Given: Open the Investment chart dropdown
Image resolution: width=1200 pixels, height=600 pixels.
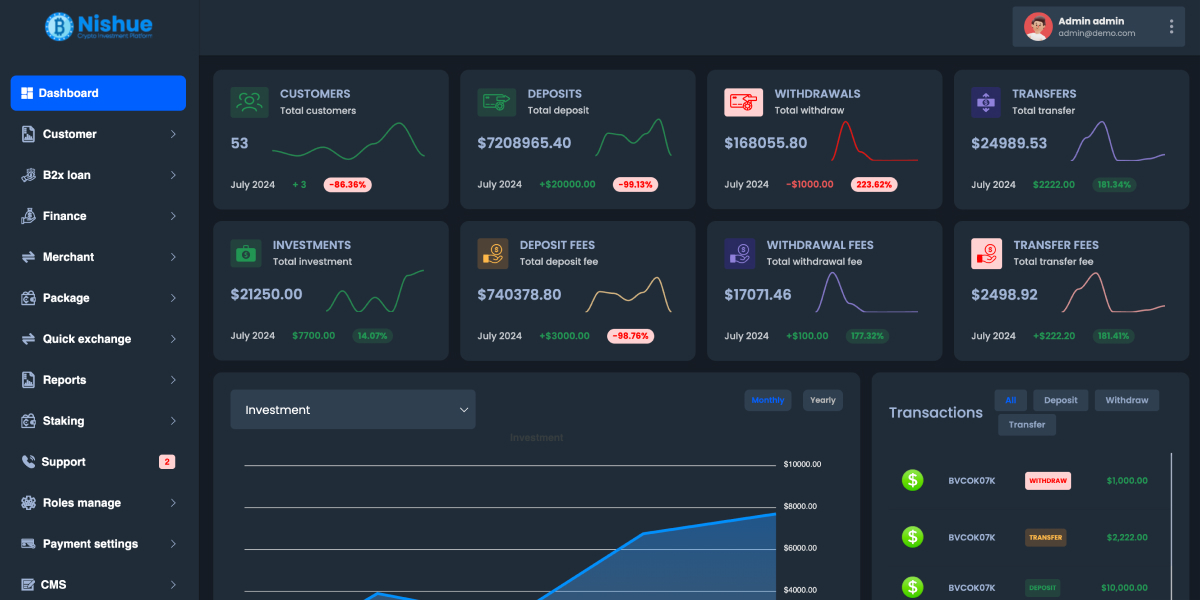Looking at the screenshot, I should tap(352, 410).
